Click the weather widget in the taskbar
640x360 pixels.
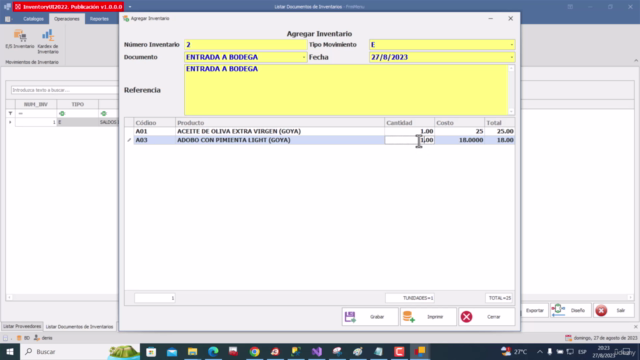coord(514,351)
